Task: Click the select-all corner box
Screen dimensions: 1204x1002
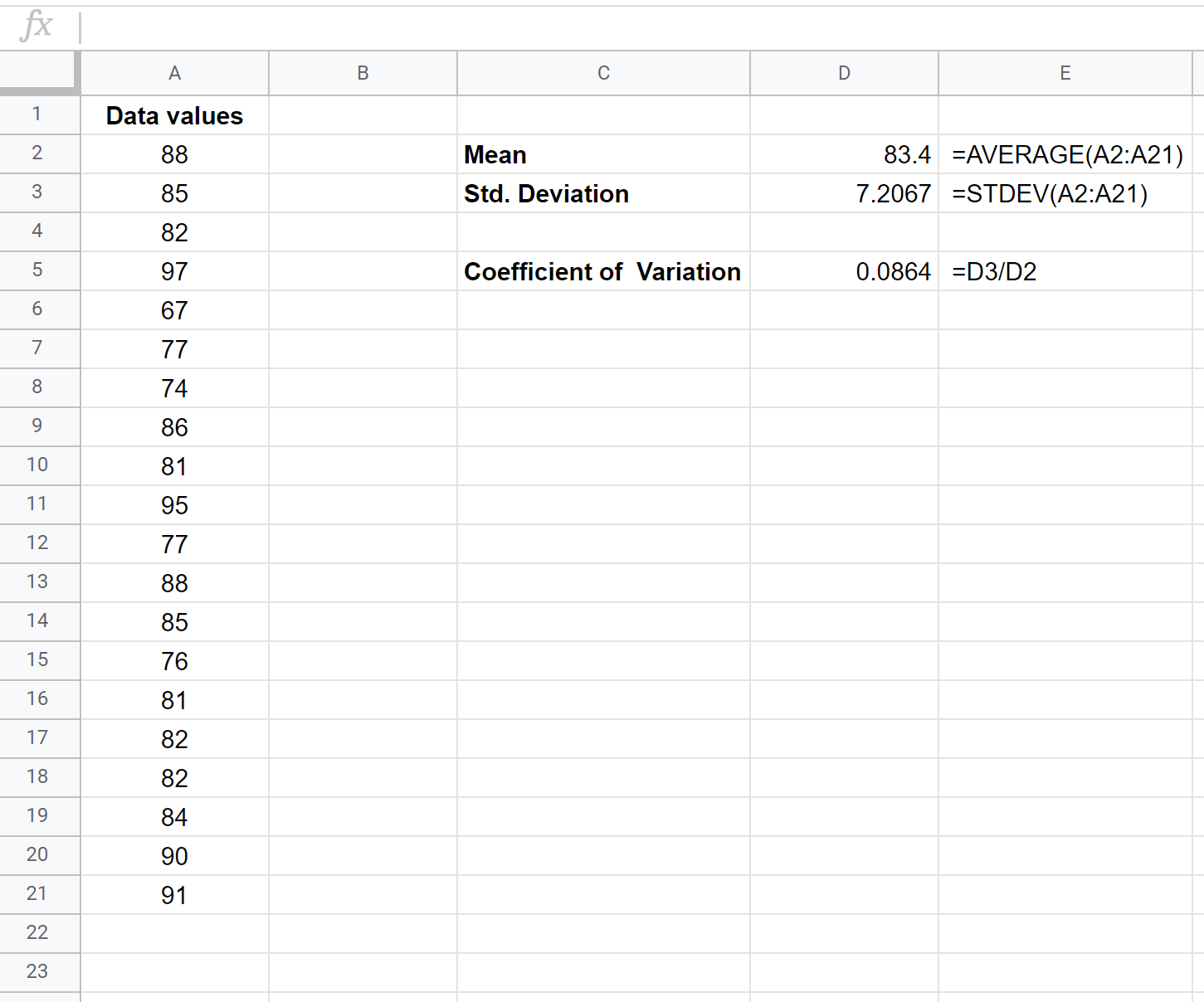Action: click(x=39, y=72)
